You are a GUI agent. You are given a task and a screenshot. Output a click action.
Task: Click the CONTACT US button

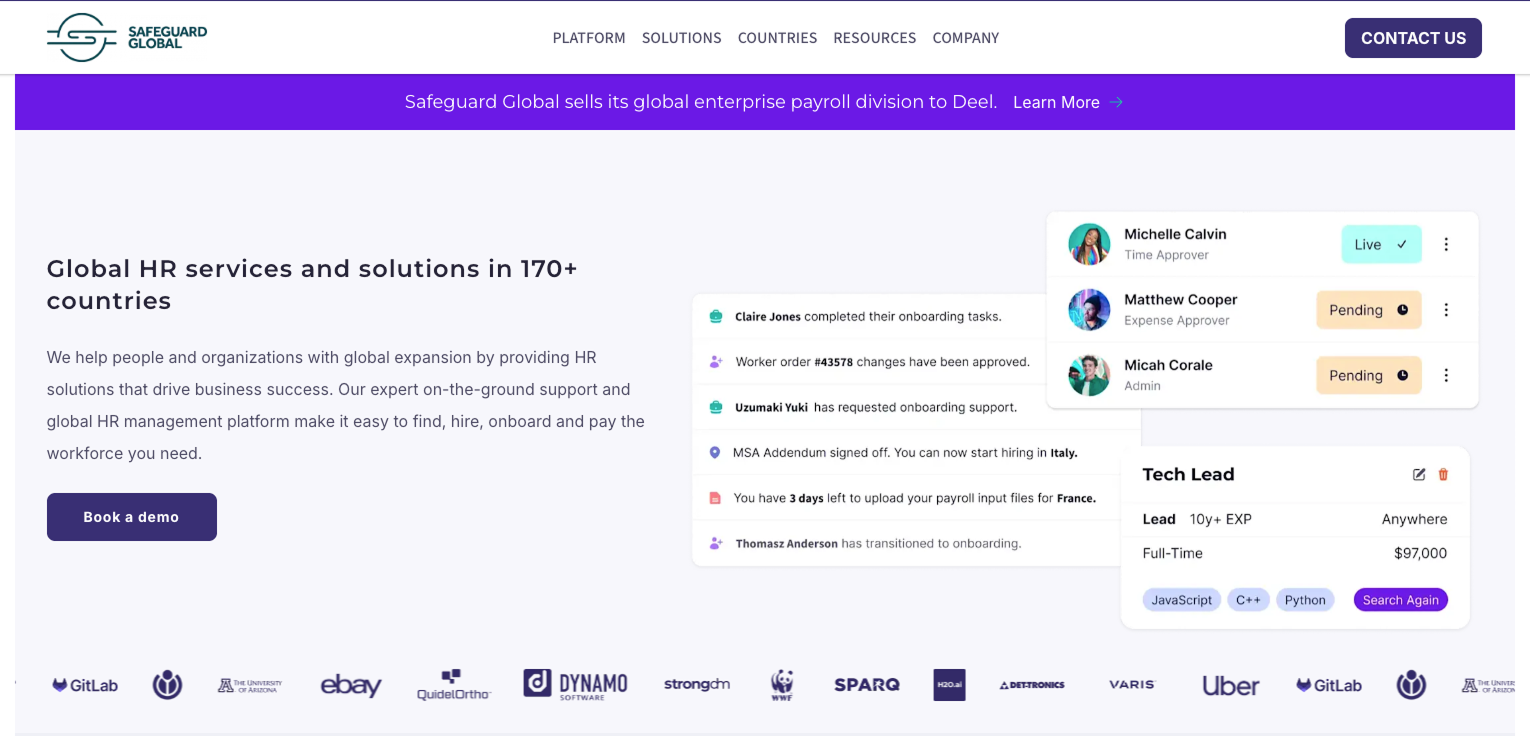click(x=1413, y=38)
